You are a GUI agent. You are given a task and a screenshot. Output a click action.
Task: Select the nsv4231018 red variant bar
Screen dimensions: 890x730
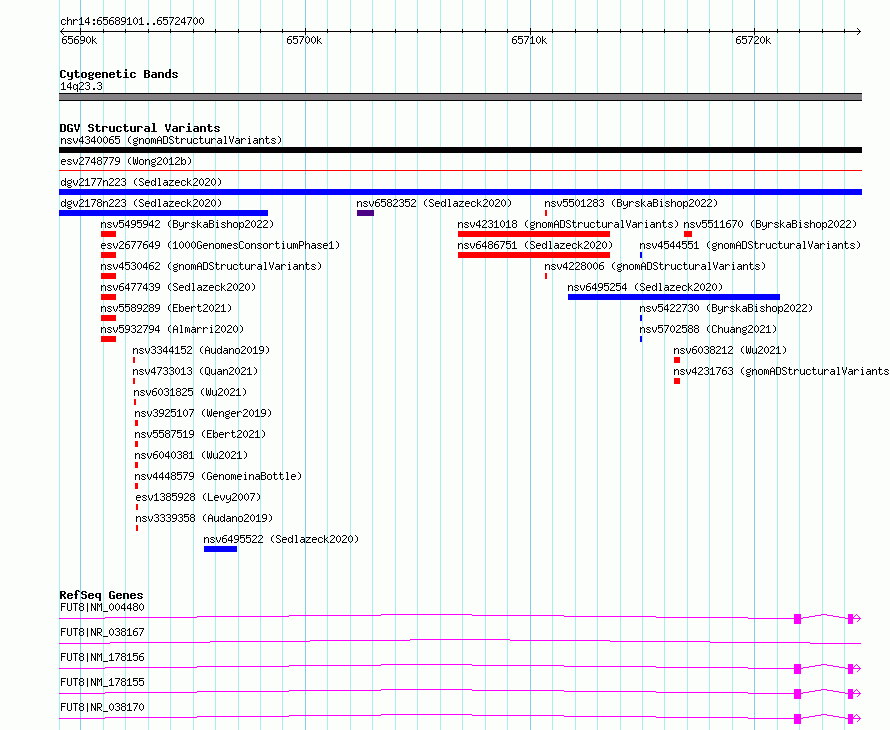point(534,234)
